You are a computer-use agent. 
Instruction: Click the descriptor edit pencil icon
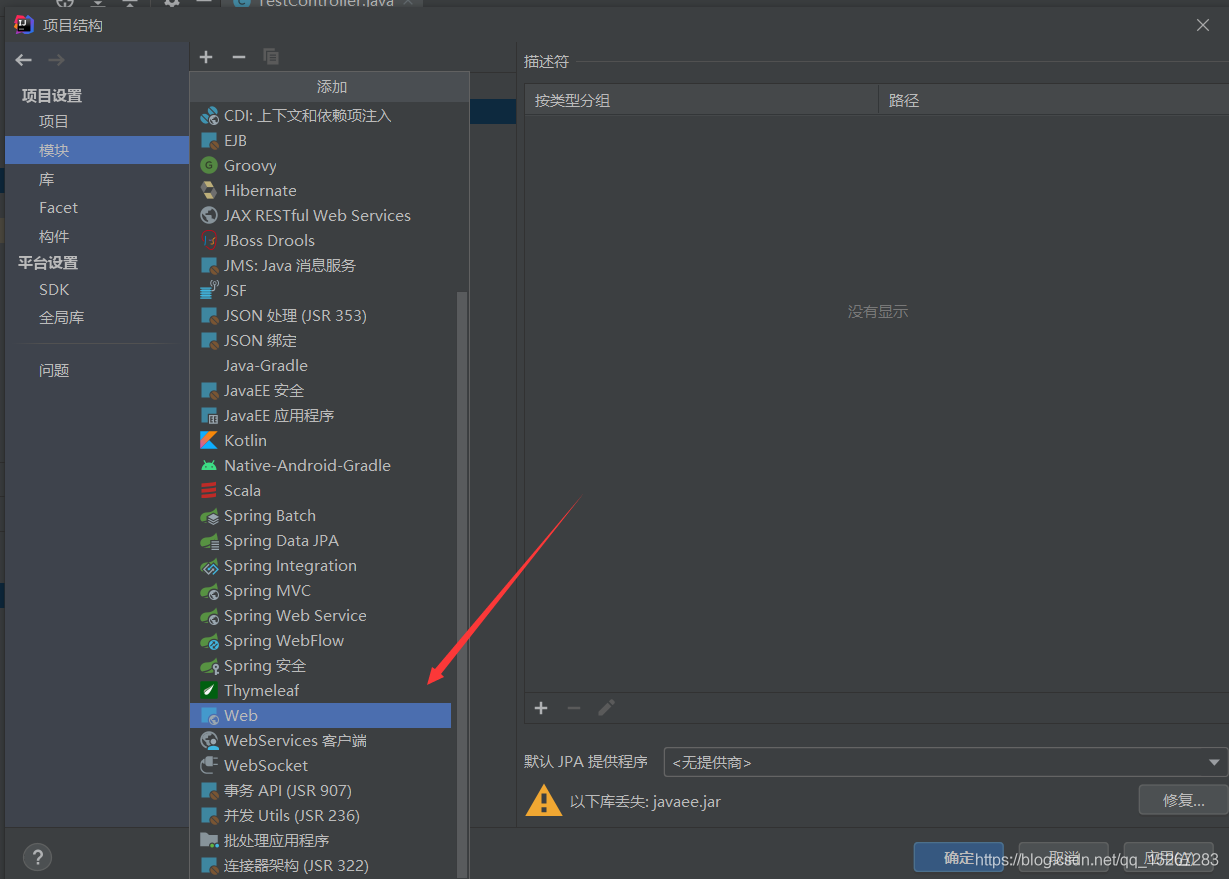(606, 708)
